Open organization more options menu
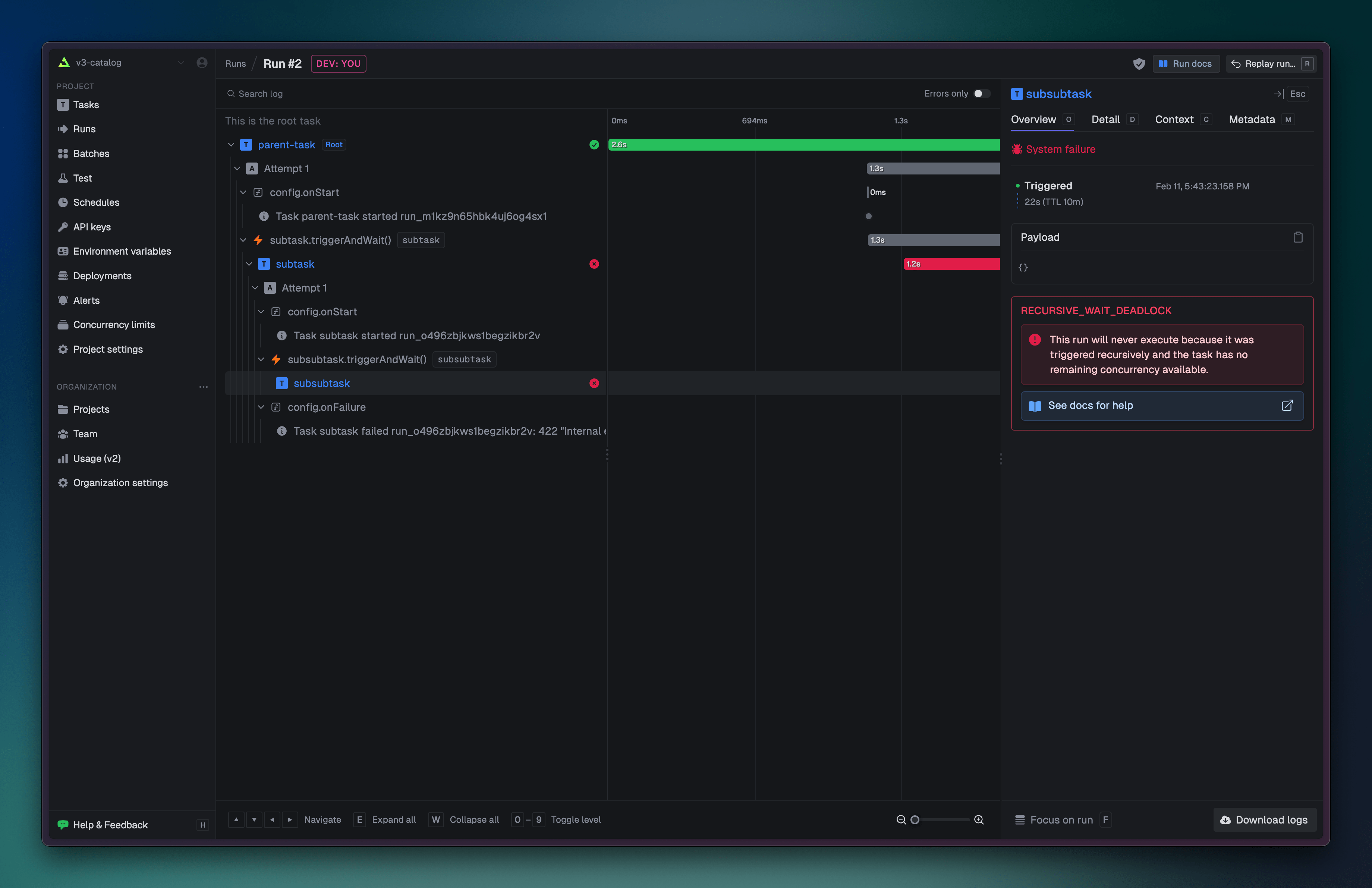The height and width of the screenshot is (888, 1372). (204, 387)
